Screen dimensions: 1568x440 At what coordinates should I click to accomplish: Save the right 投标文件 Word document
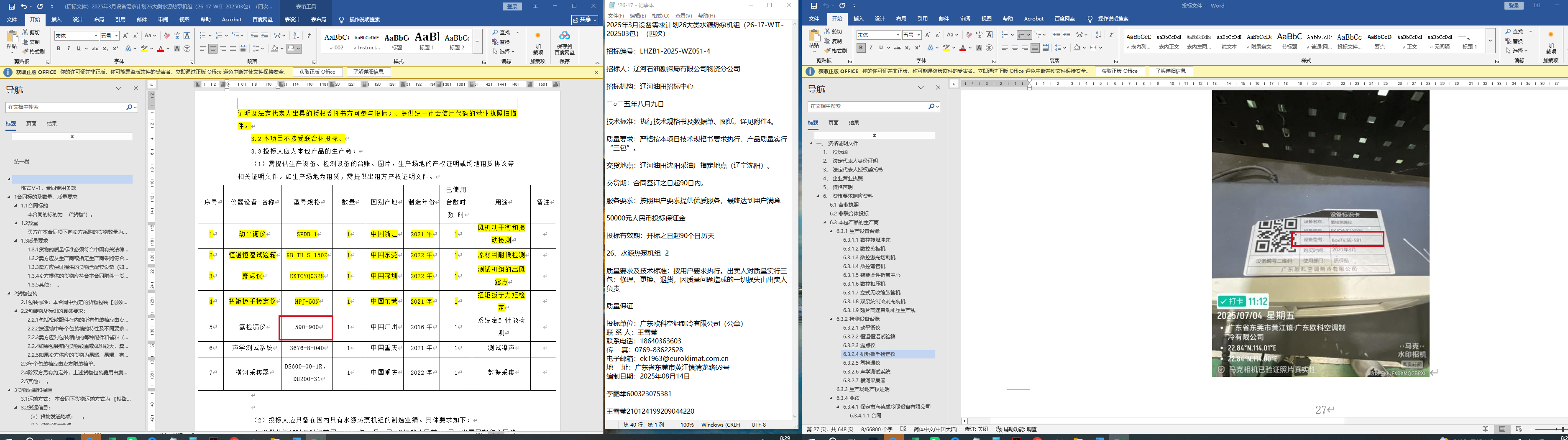tap(814, 6)
